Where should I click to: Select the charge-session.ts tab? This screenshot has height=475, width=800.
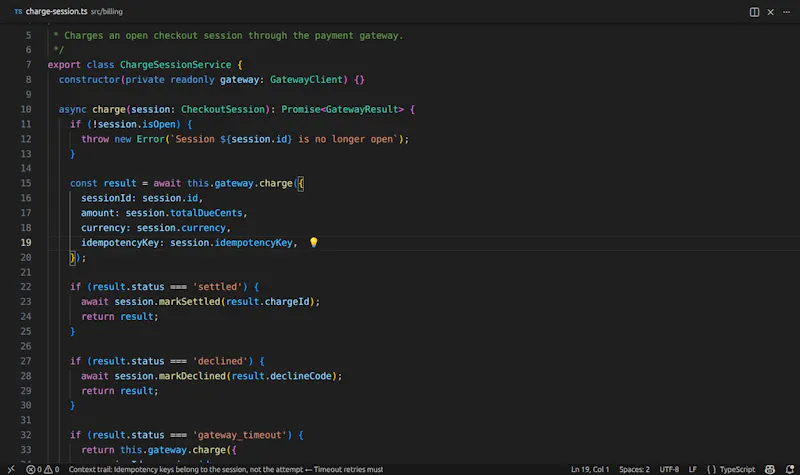[57, 11]
